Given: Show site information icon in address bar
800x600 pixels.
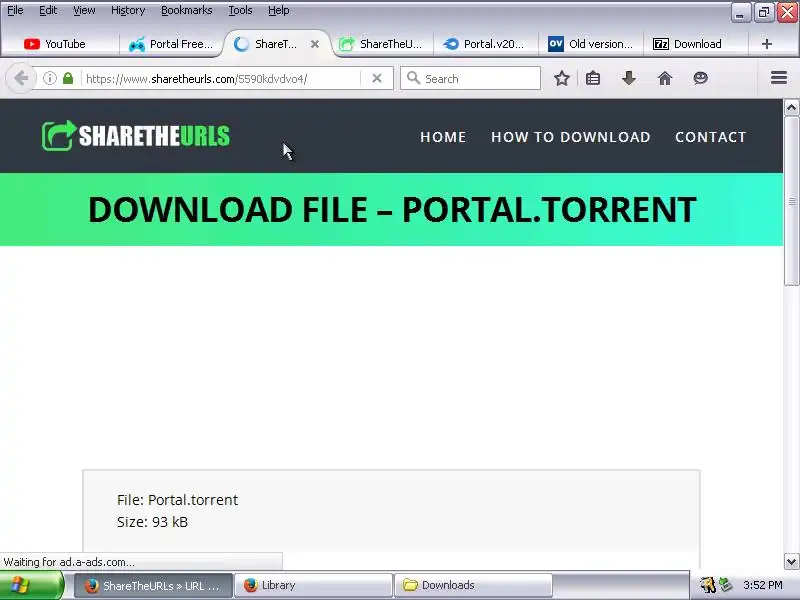Looking at the screenshot, I should pos(49,79).
